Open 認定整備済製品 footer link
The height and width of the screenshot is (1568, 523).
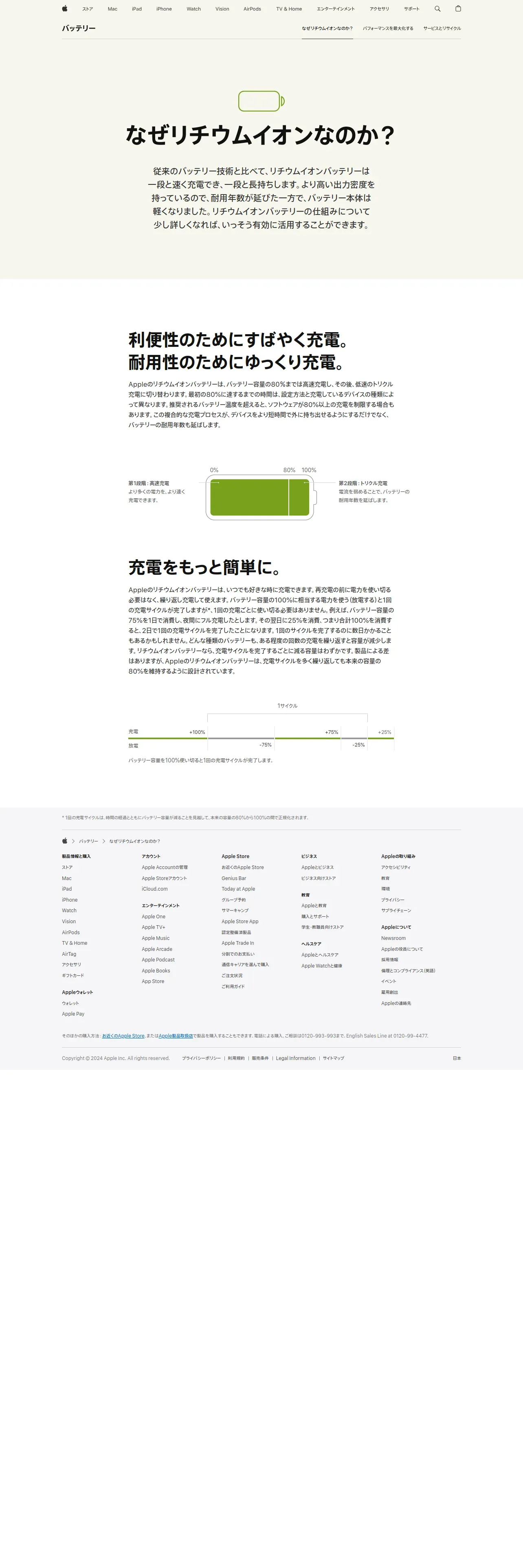(236, 933)
